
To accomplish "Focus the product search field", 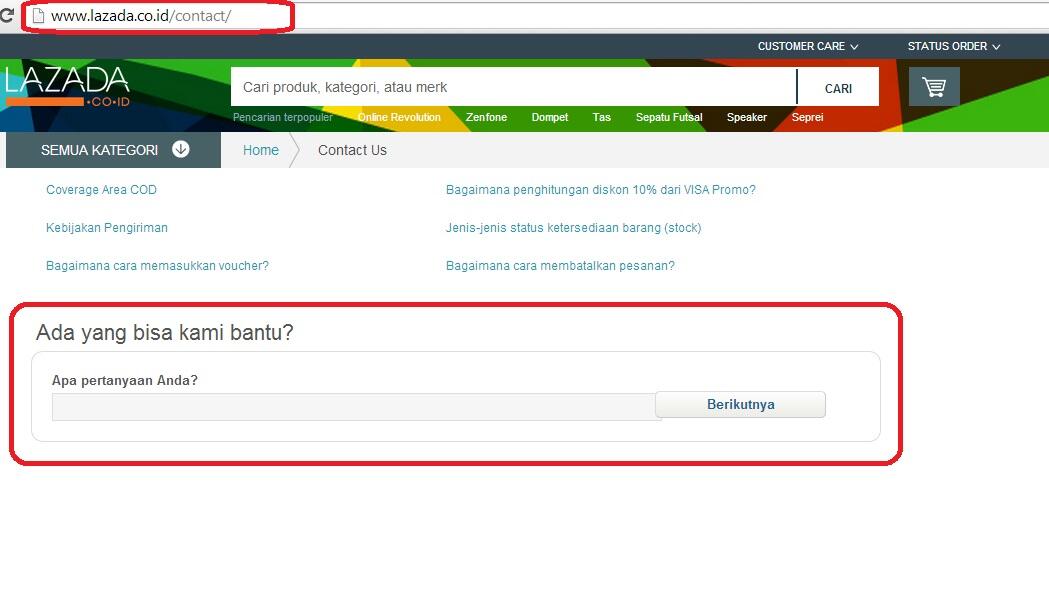I will (514, 87).
